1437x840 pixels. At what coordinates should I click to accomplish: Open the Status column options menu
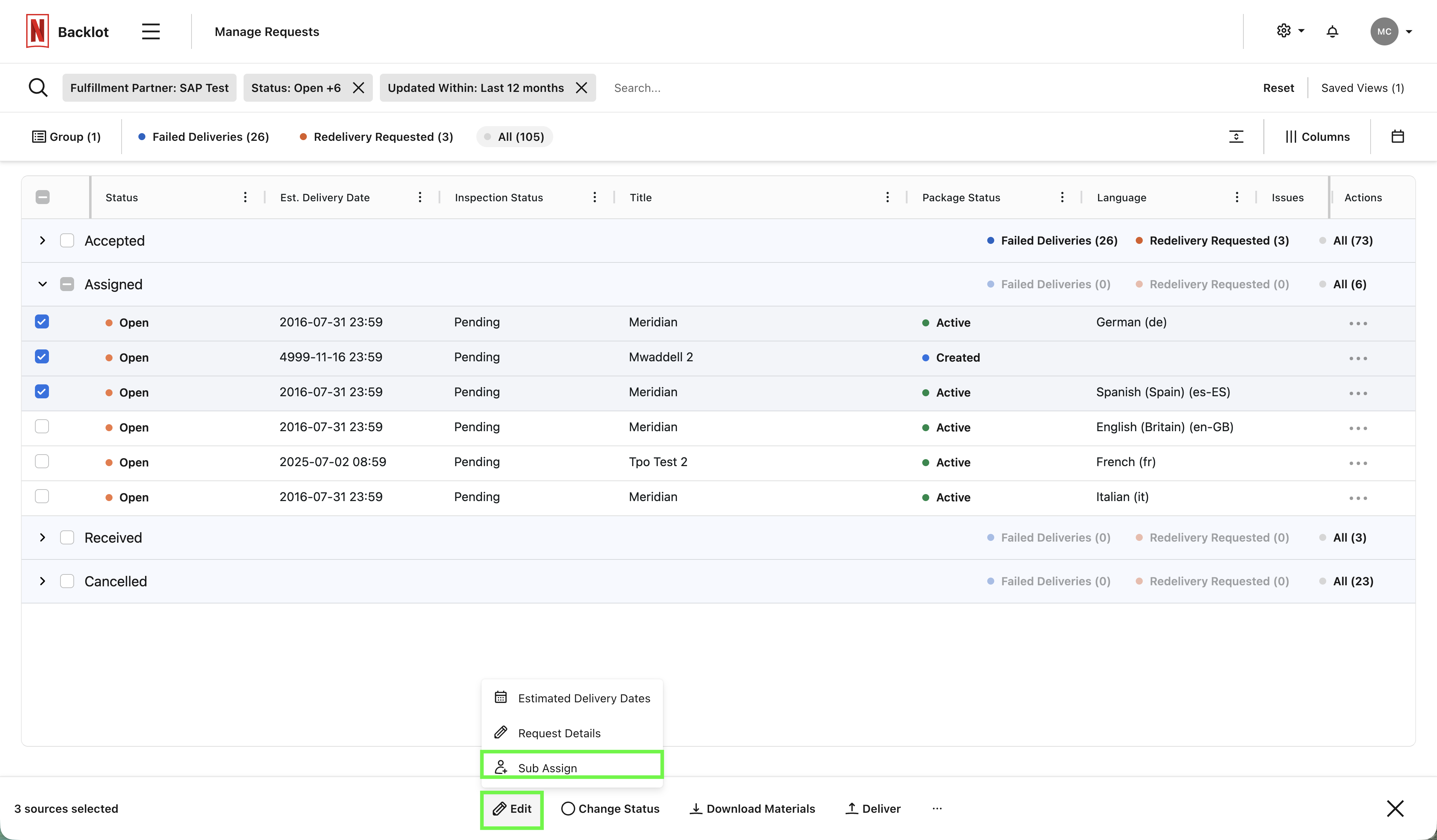[x=245, y=197]
